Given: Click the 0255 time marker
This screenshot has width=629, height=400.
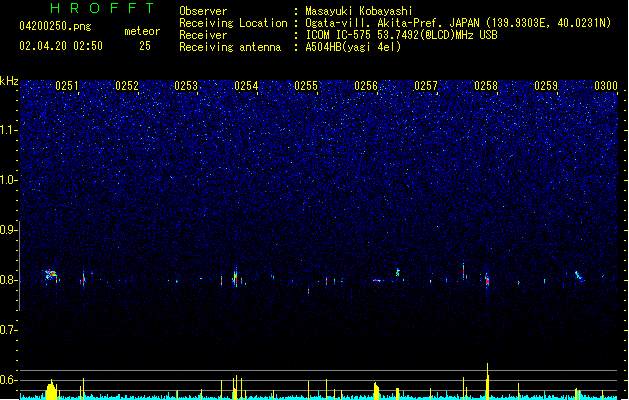Looking at the screenshot, I should click(306, 86).
